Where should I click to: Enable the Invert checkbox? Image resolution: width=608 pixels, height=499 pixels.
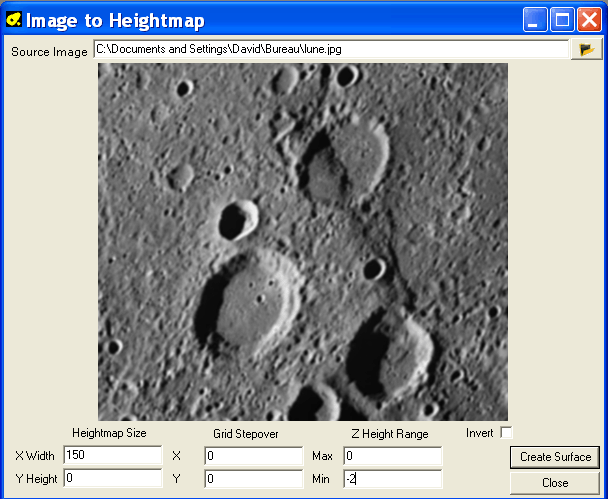tap(506, 432)
